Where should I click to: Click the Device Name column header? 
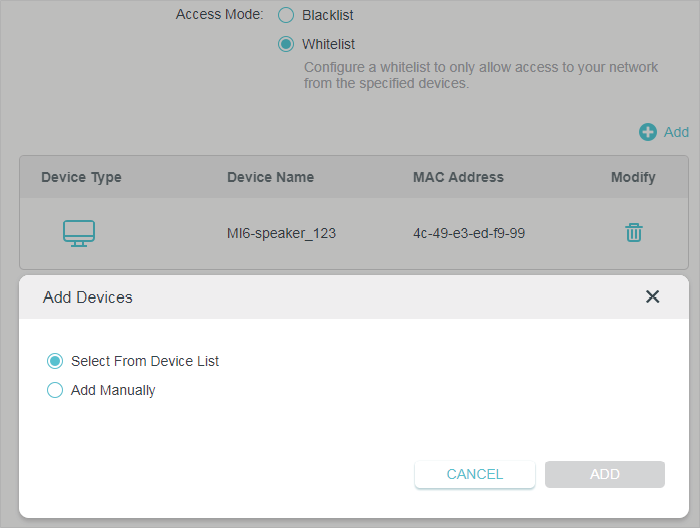[271, 177]
